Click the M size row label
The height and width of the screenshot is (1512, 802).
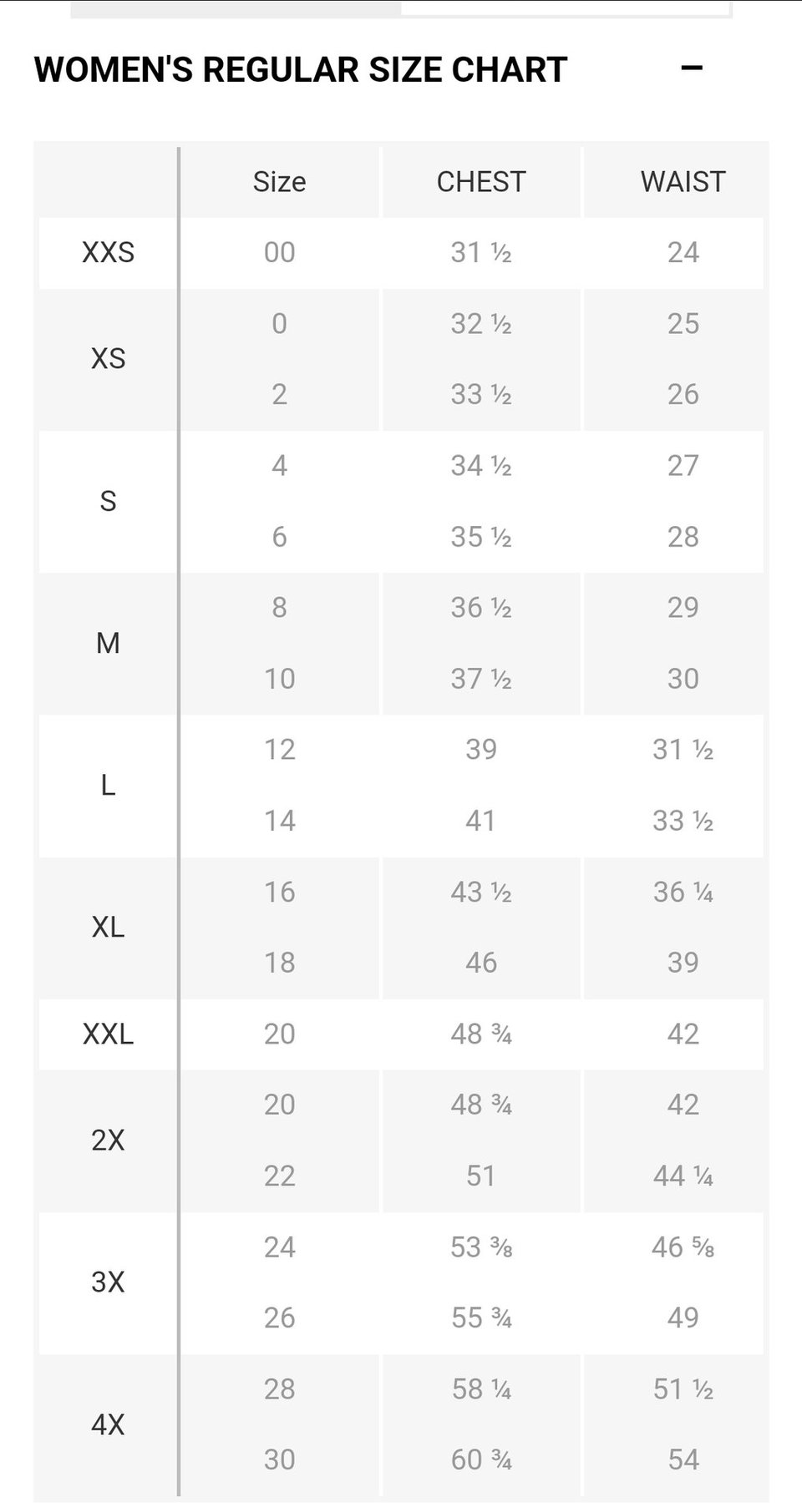click(108, 643)
